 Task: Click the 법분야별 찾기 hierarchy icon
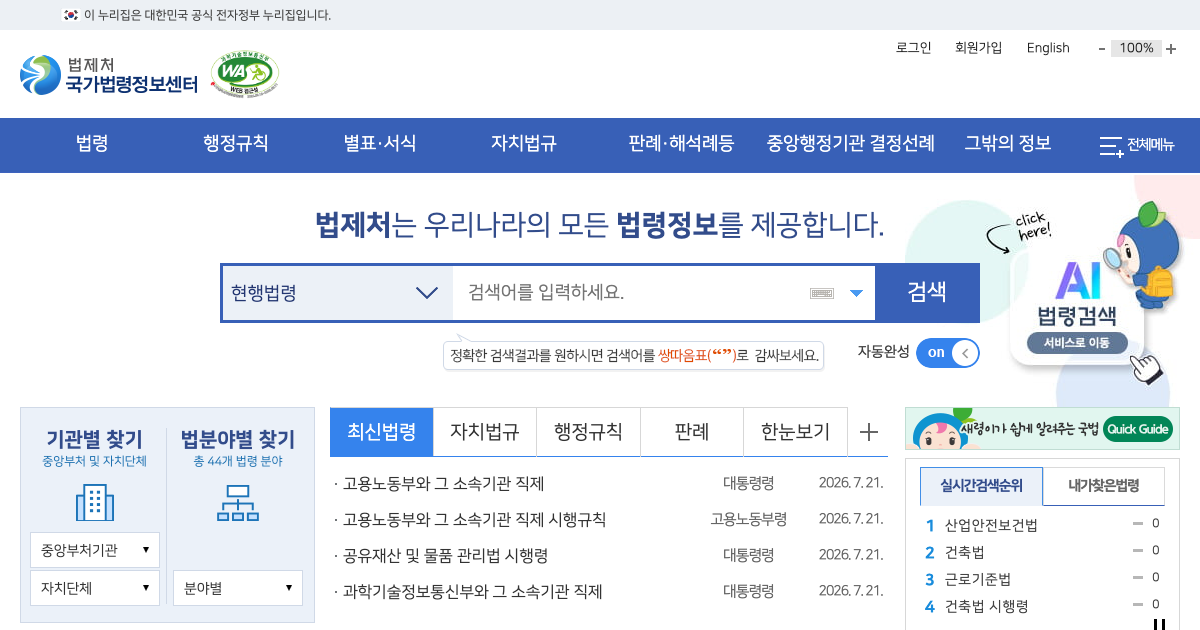tap(237, 502)
